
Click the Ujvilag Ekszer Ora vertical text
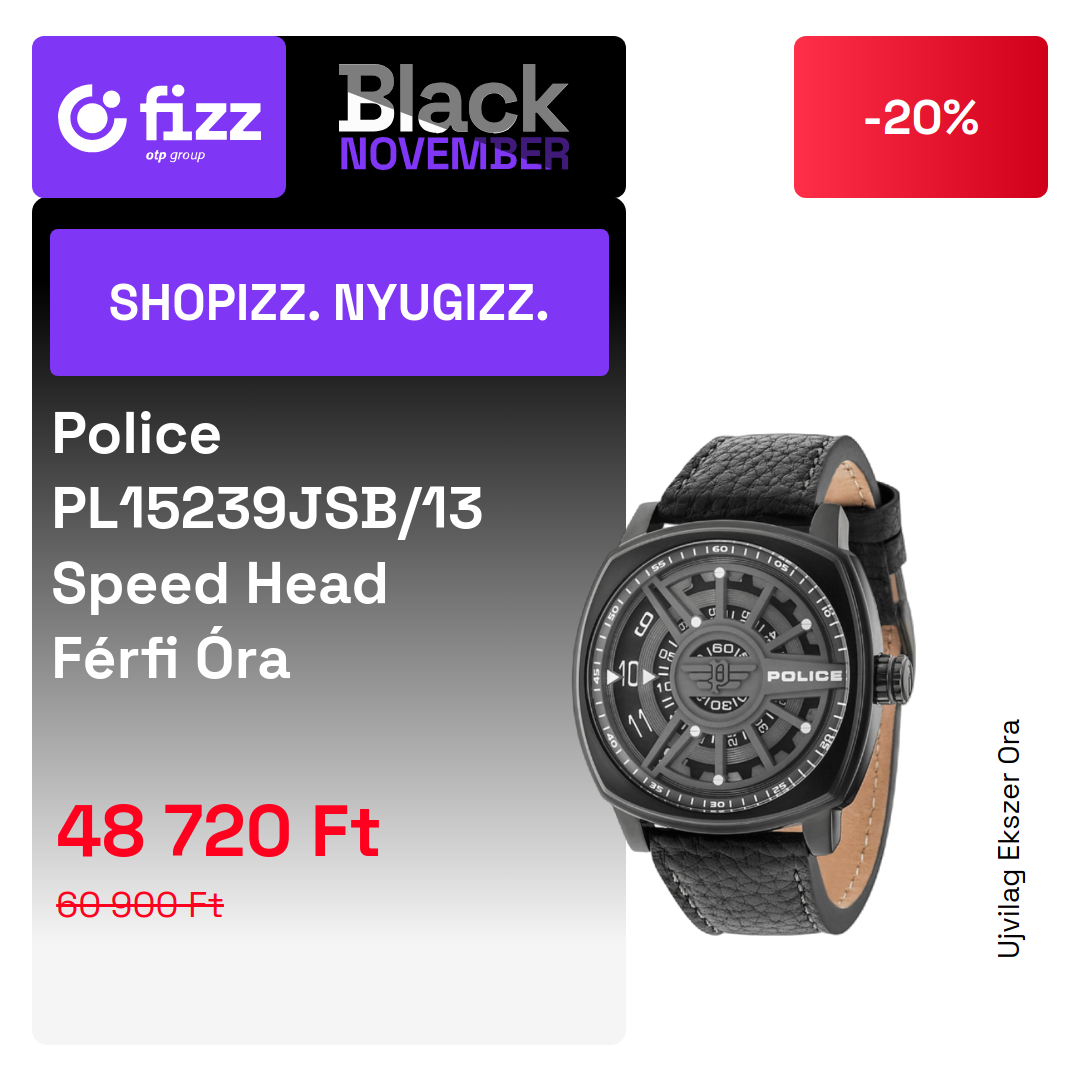pos(1009,838)
